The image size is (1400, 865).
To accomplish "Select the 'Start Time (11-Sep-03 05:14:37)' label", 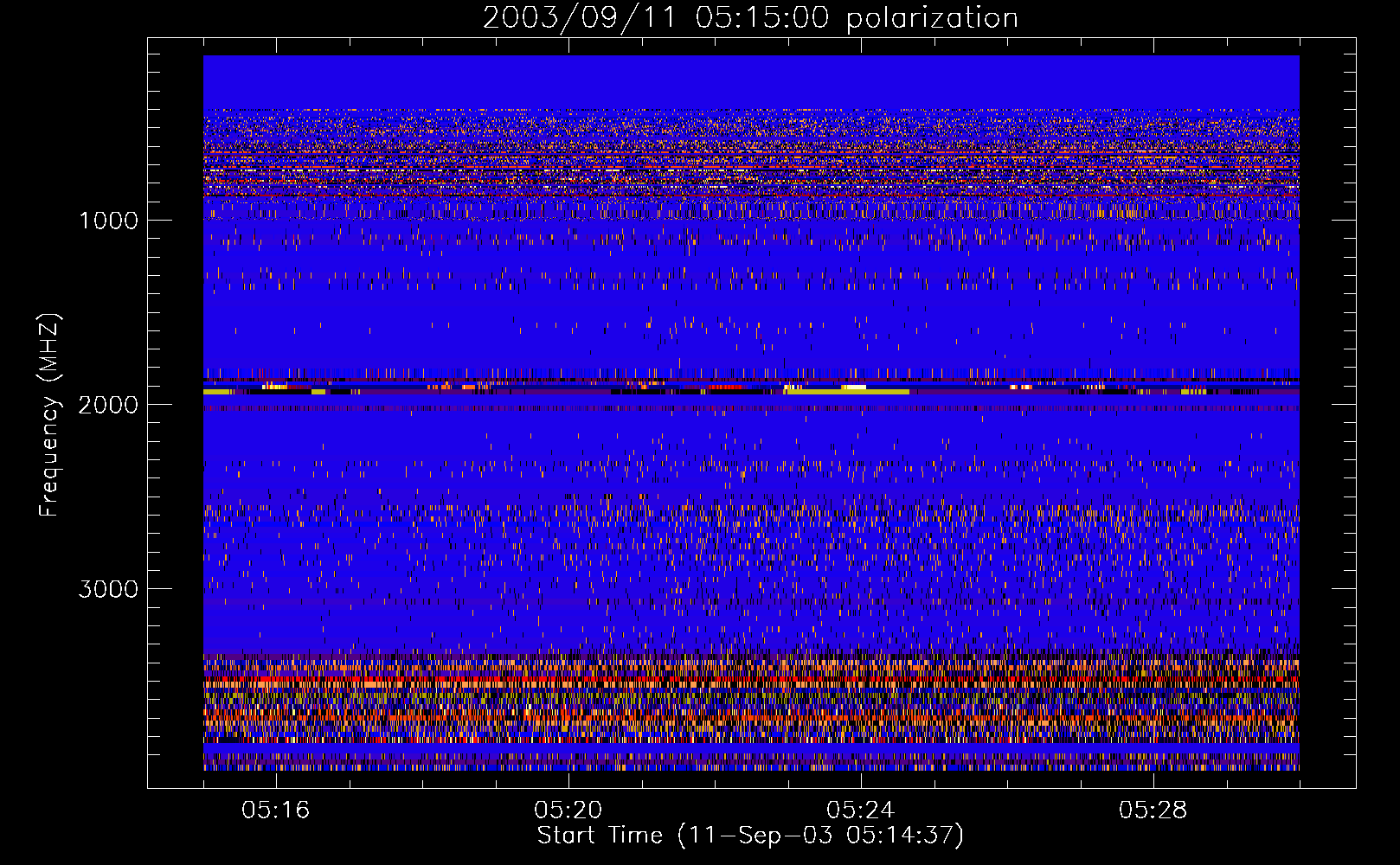I will click(750, 836).
